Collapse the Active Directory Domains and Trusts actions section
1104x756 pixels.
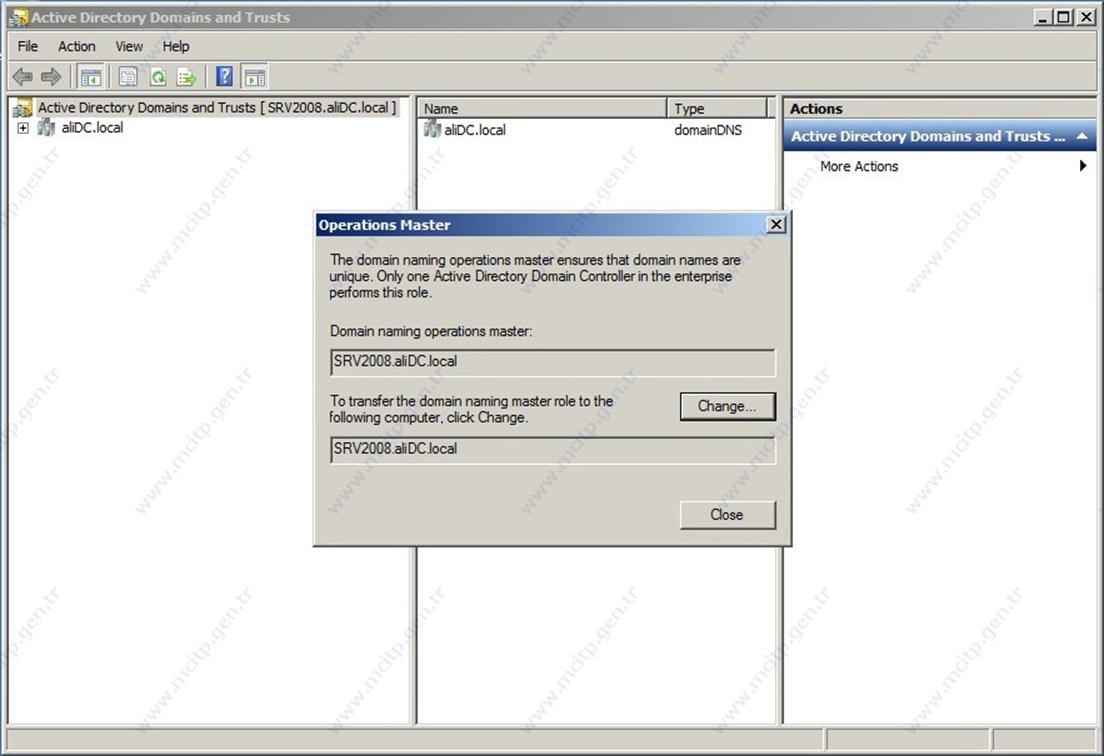1082,136
